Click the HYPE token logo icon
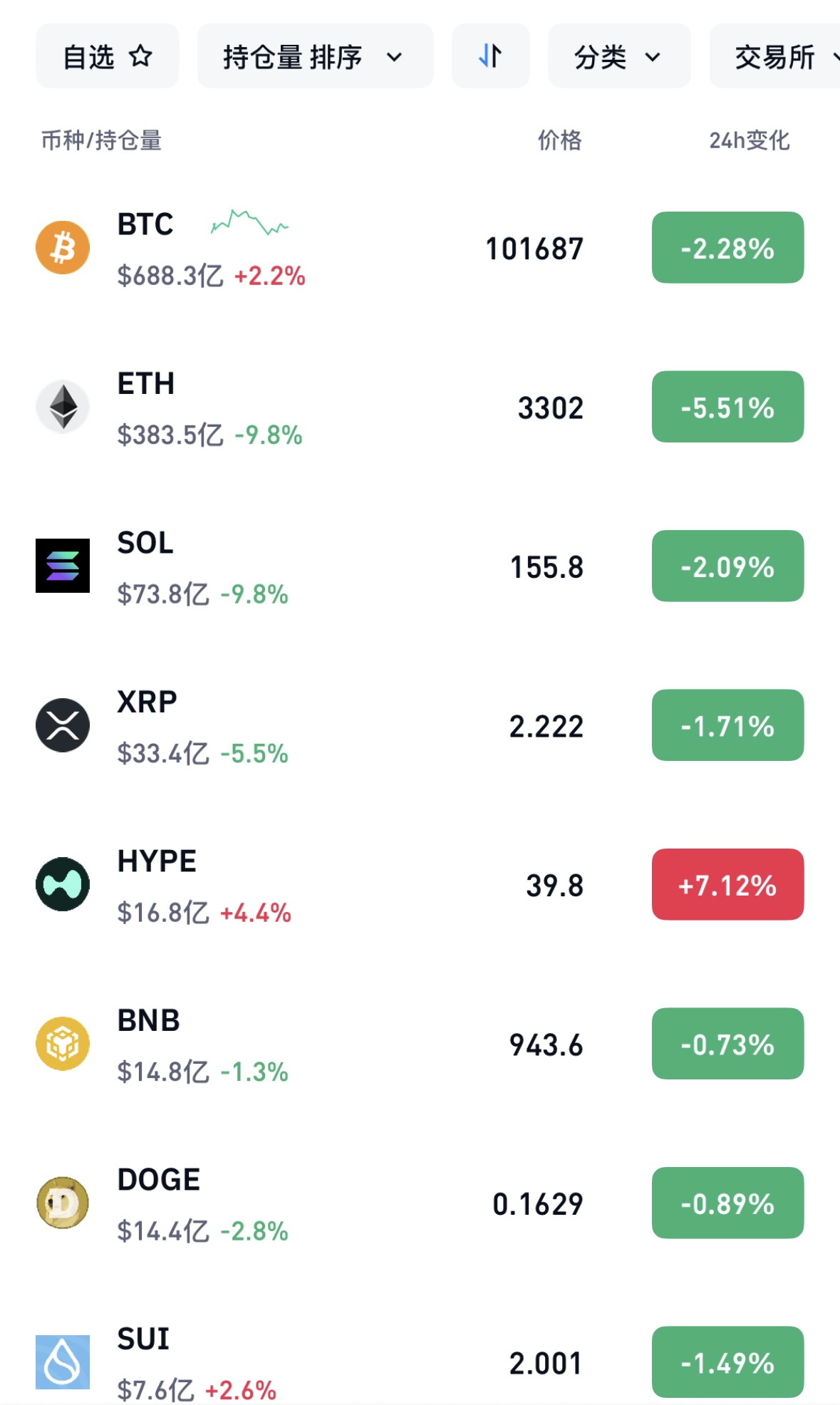The image size is (840, 1405). click(63, 884)
